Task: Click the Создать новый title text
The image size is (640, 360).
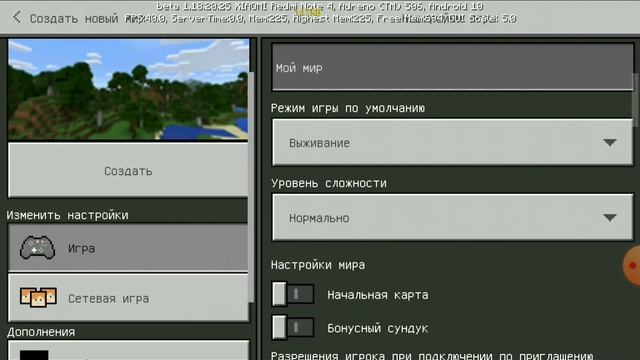Action: click(74, 18)
